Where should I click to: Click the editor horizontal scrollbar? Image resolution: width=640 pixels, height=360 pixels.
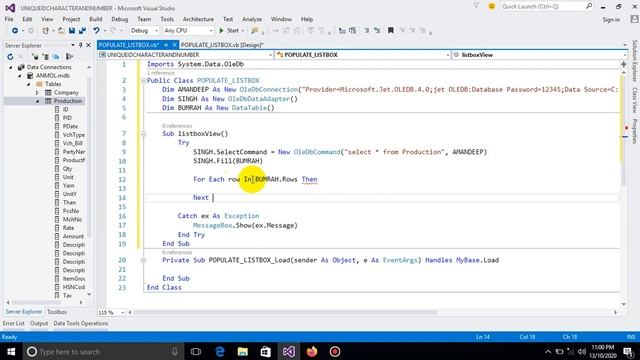286,312
